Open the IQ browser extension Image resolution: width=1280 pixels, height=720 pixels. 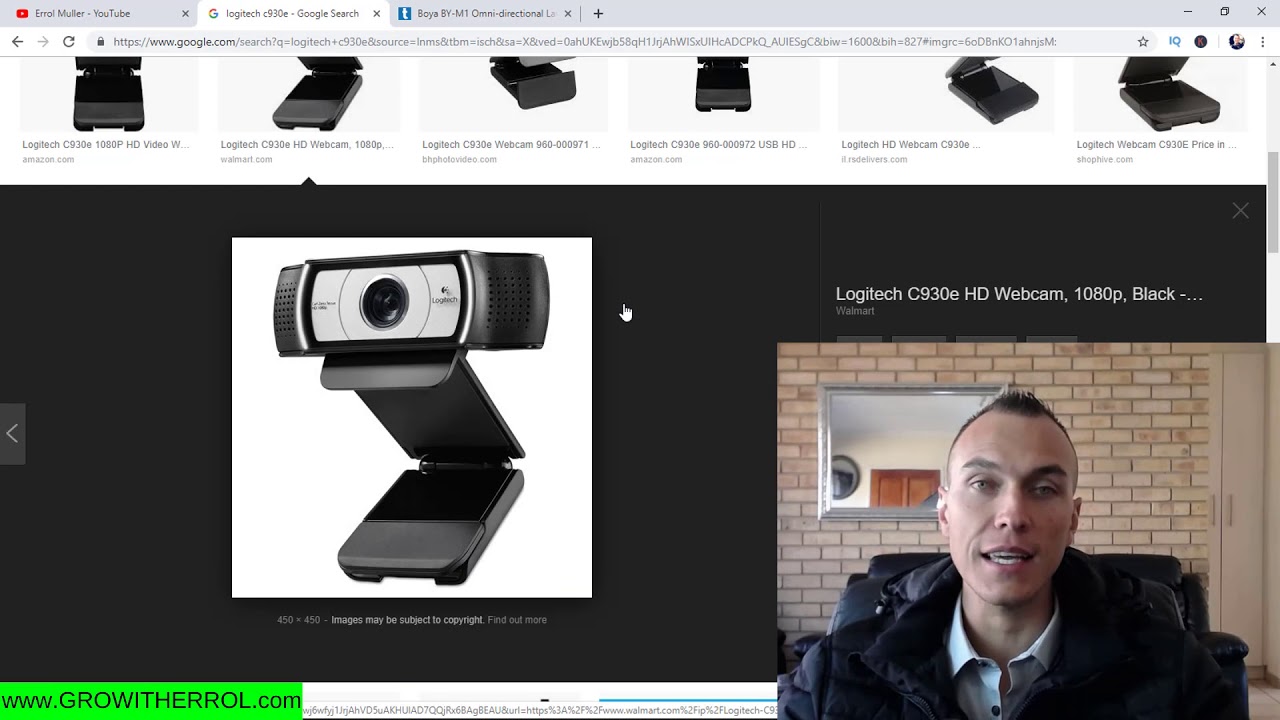pyautogui.click(x=1175, y=42)
